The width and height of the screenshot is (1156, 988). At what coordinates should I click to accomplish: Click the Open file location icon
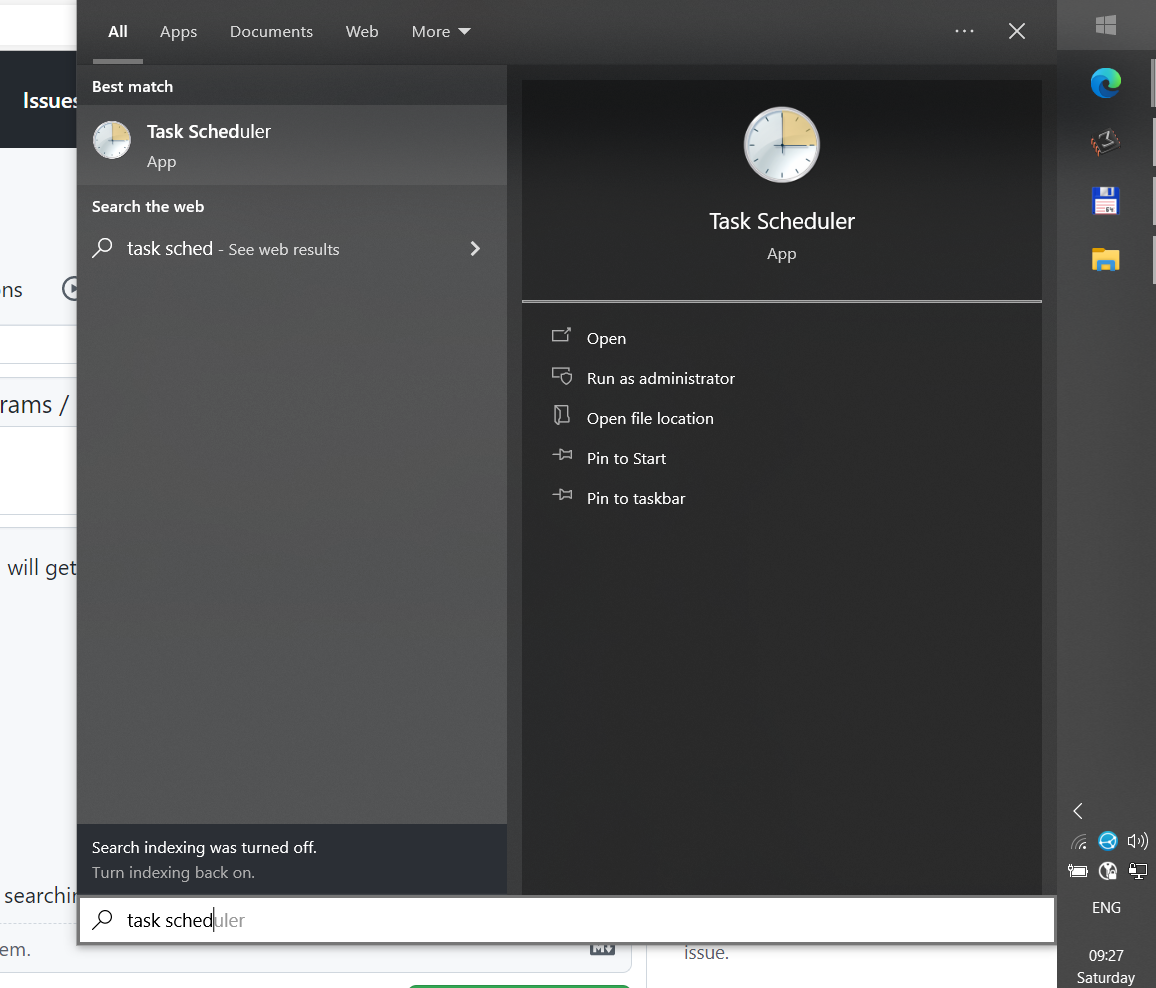point(562,415)
